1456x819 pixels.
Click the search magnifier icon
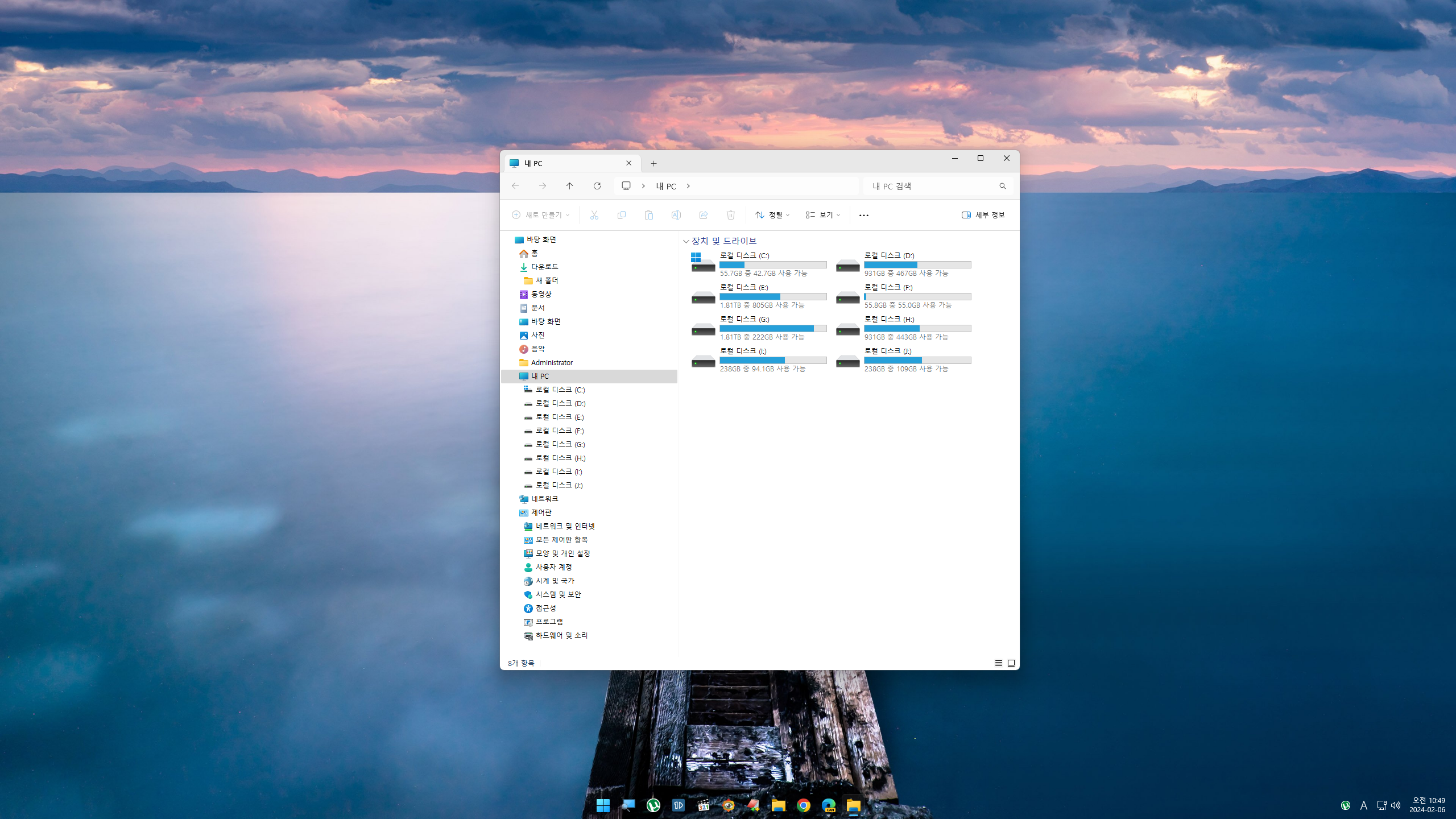[1002, 186]
